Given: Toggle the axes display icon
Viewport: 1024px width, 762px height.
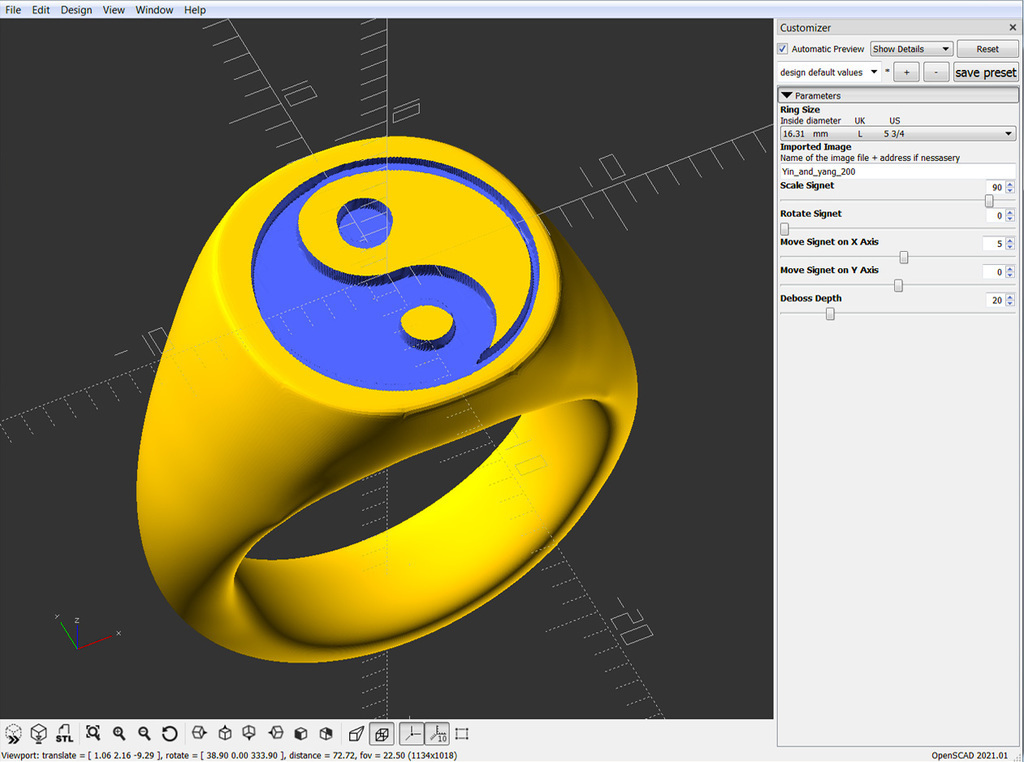Looking at the screenshot, I should pos(412,733).
